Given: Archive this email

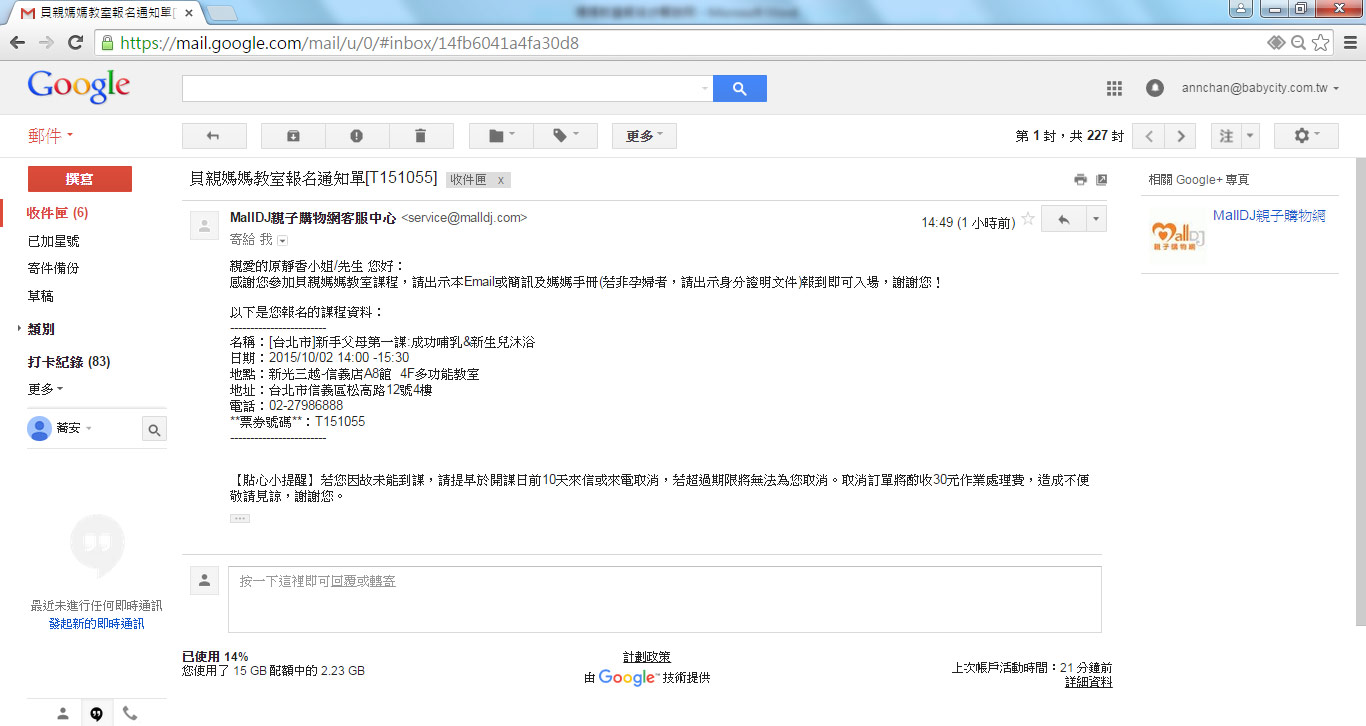Looking at the screenshot, I should (293, 135).
